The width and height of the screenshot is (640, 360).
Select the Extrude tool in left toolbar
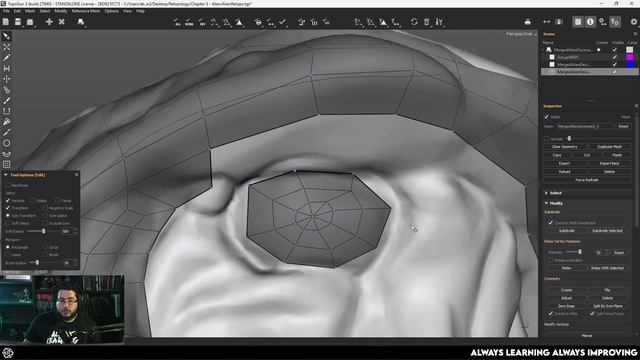coord(7,111)
